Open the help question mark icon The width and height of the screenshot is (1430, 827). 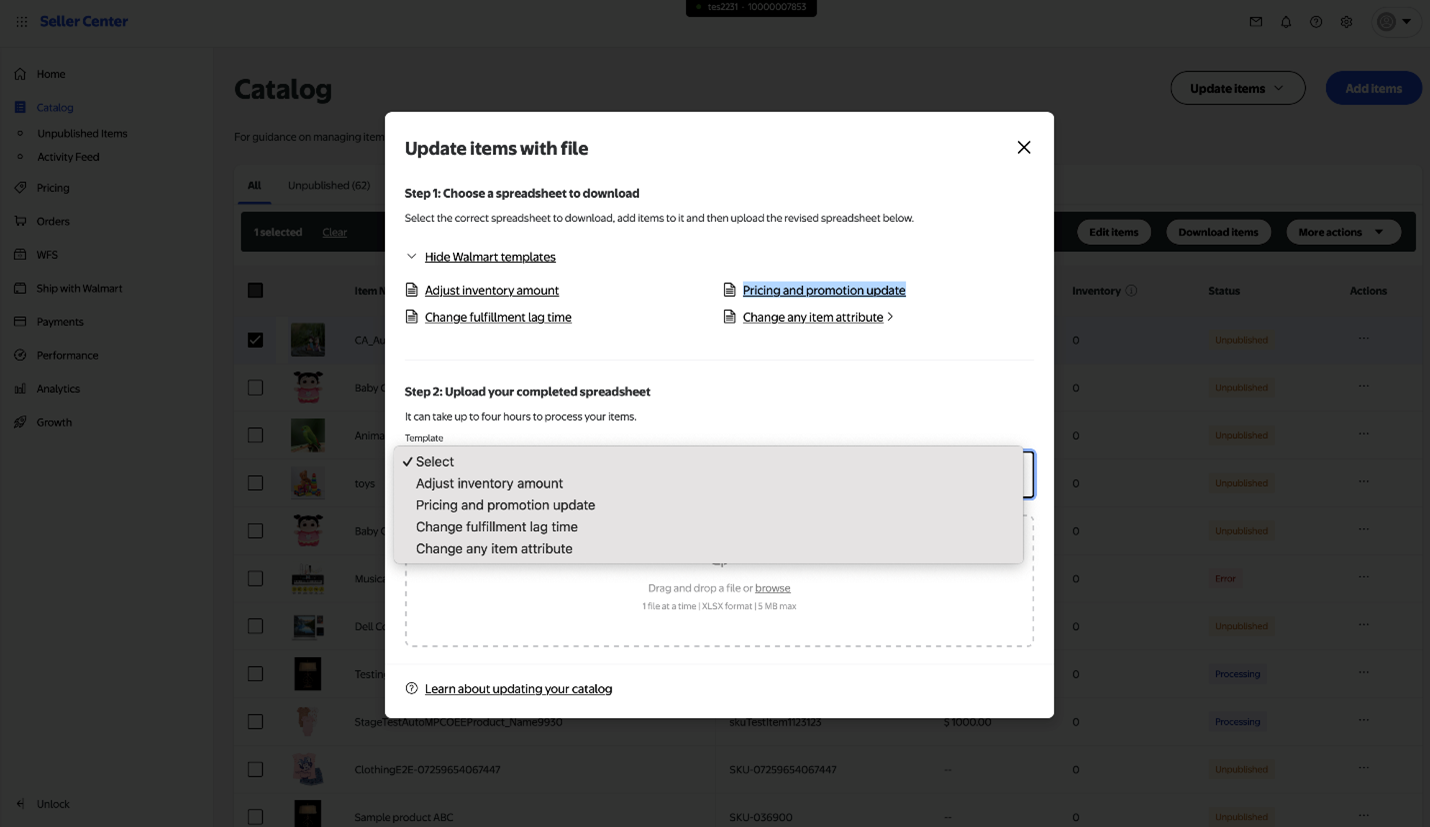[1316, 22]
